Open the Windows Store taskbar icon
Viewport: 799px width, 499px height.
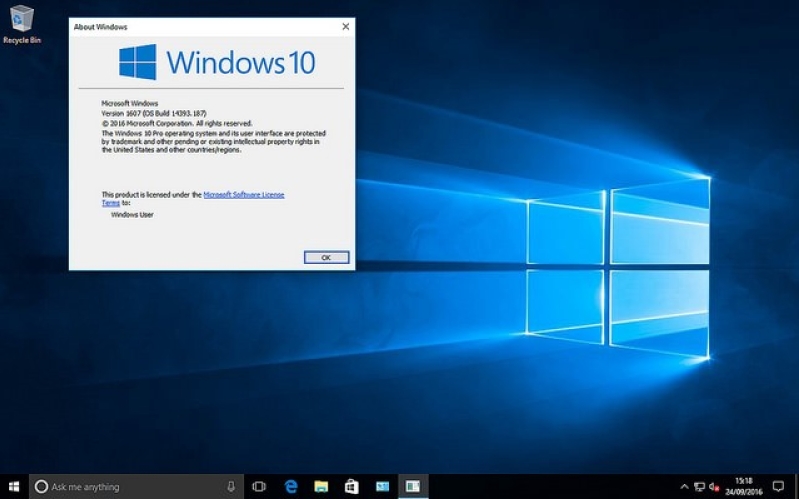pyautogui.click(x=352, y=487)
